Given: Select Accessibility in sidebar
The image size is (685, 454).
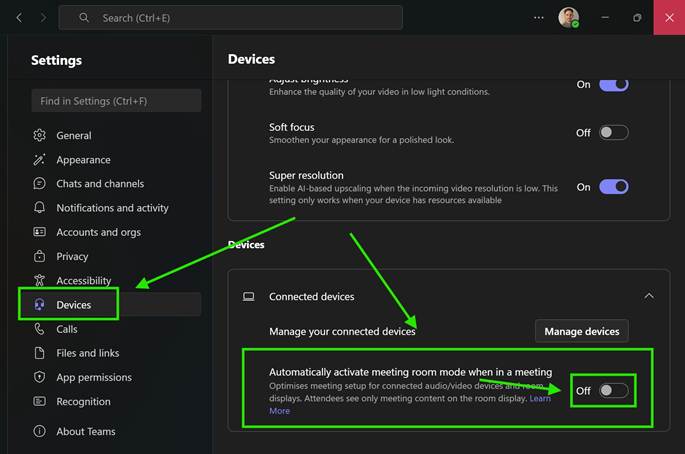Looking at the screenshot, I should coord(117,280).
